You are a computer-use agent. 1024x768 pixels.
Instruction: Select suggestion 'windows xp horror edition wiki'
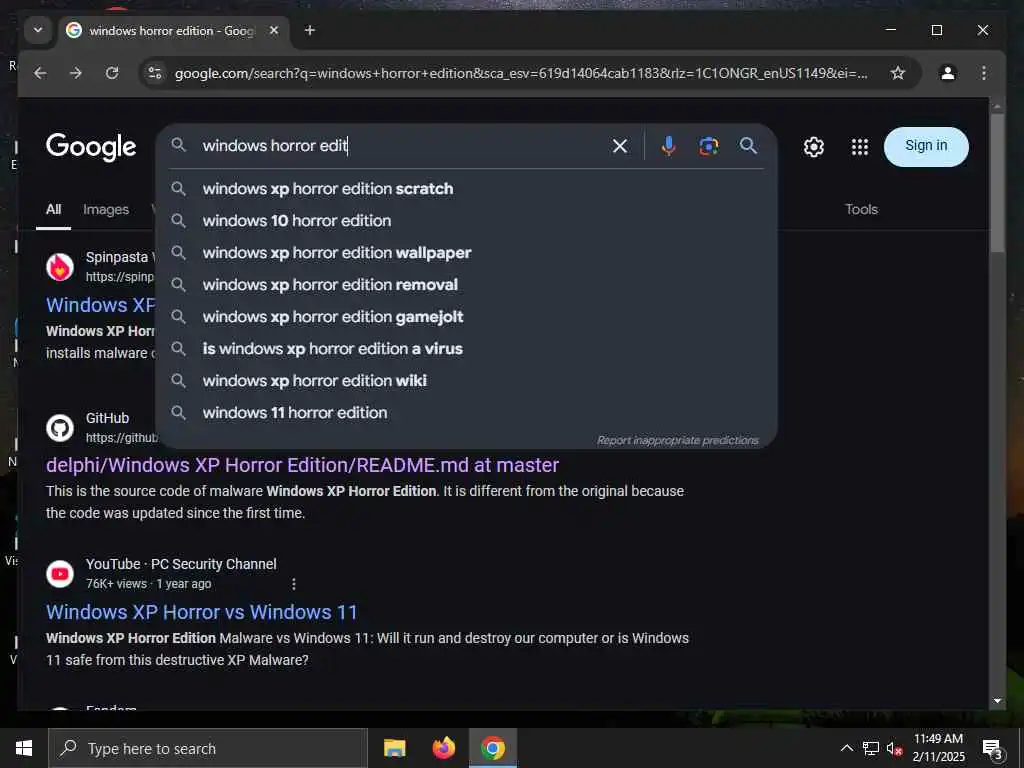tap(466, 381)
